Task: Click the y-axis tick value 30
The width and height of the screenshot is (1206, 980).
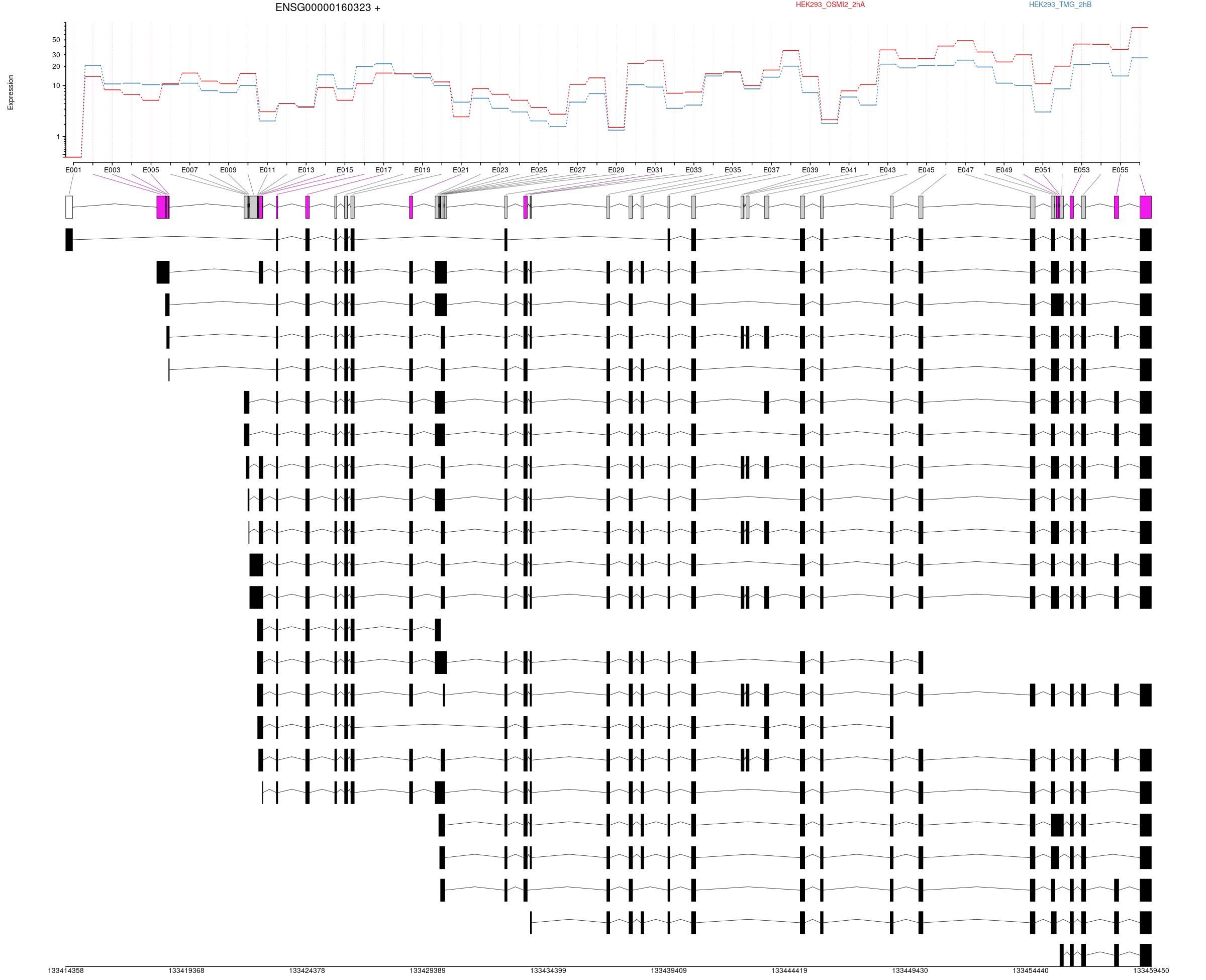Action: point(56,55)
